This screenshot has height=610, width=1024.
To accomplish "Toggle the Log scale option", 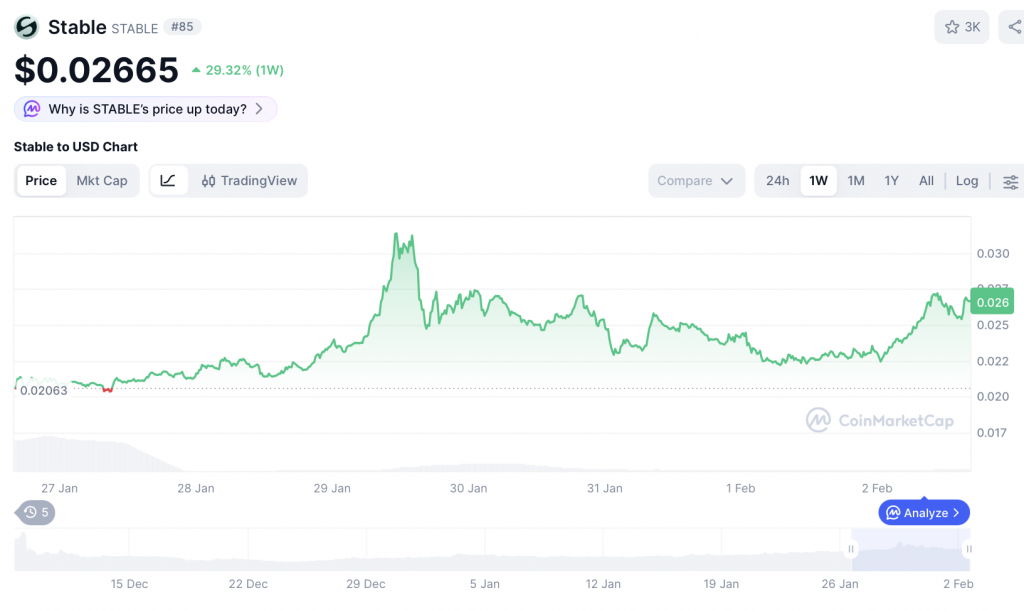I will [x=966, y=181].
